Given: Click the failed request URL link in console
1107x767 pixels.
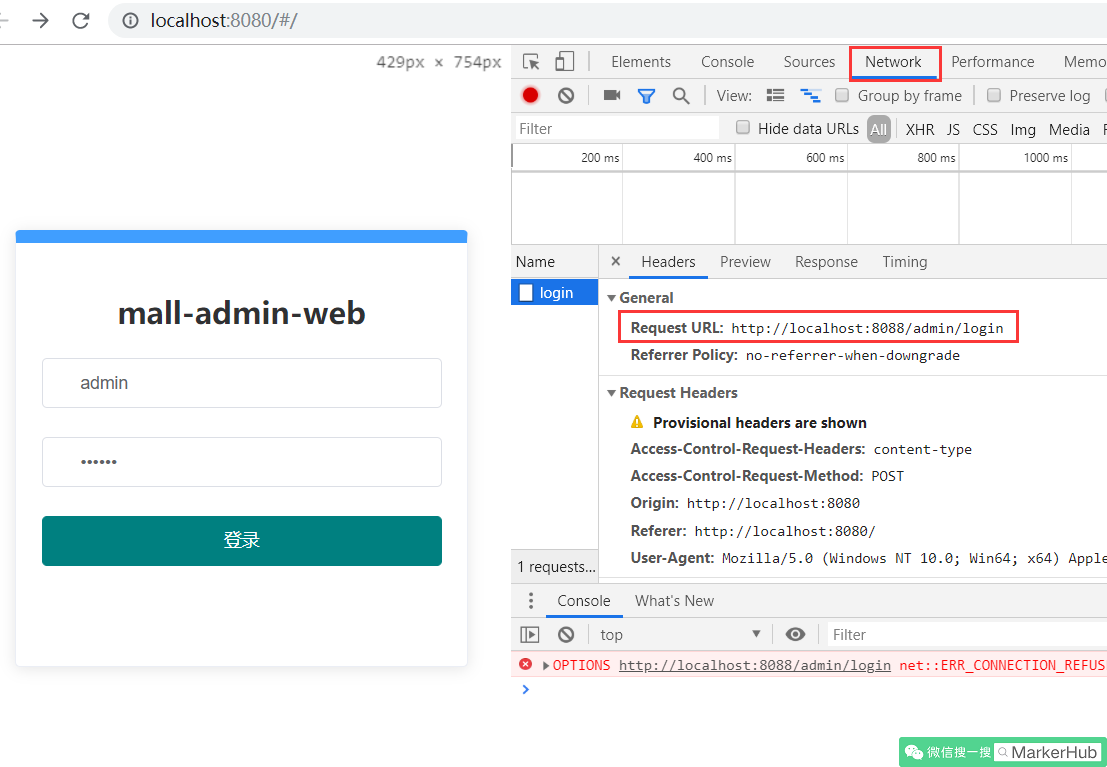Looking at the screenshot, I should pyautogui.click(x=754, y=665).
